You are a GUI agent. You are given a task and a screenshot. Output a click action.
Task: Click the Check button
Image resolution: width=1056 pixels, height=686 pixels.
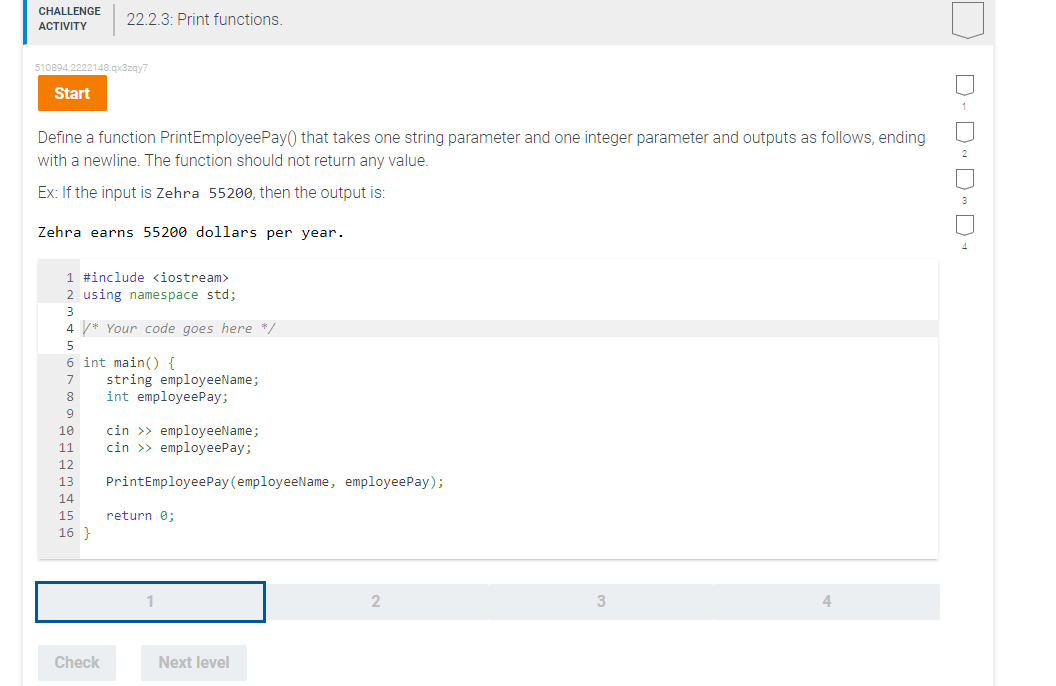pos(76,662)
